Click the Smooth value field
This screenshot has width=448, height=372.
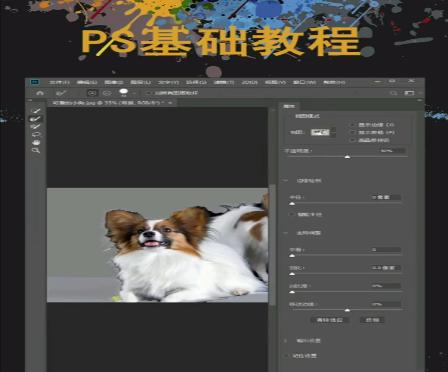tap(386, 249)
